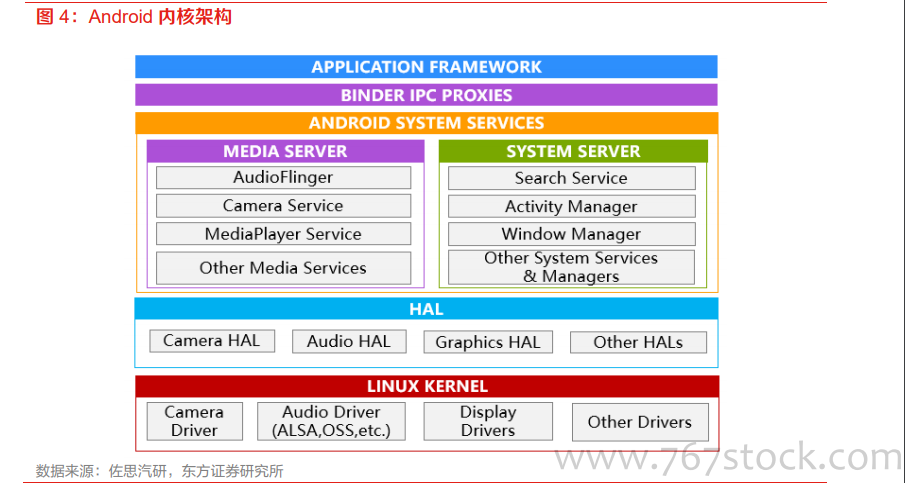Select the SYSTEM SERVER green header
This screenshot has width=905, height=483.
tap(573, 151)
